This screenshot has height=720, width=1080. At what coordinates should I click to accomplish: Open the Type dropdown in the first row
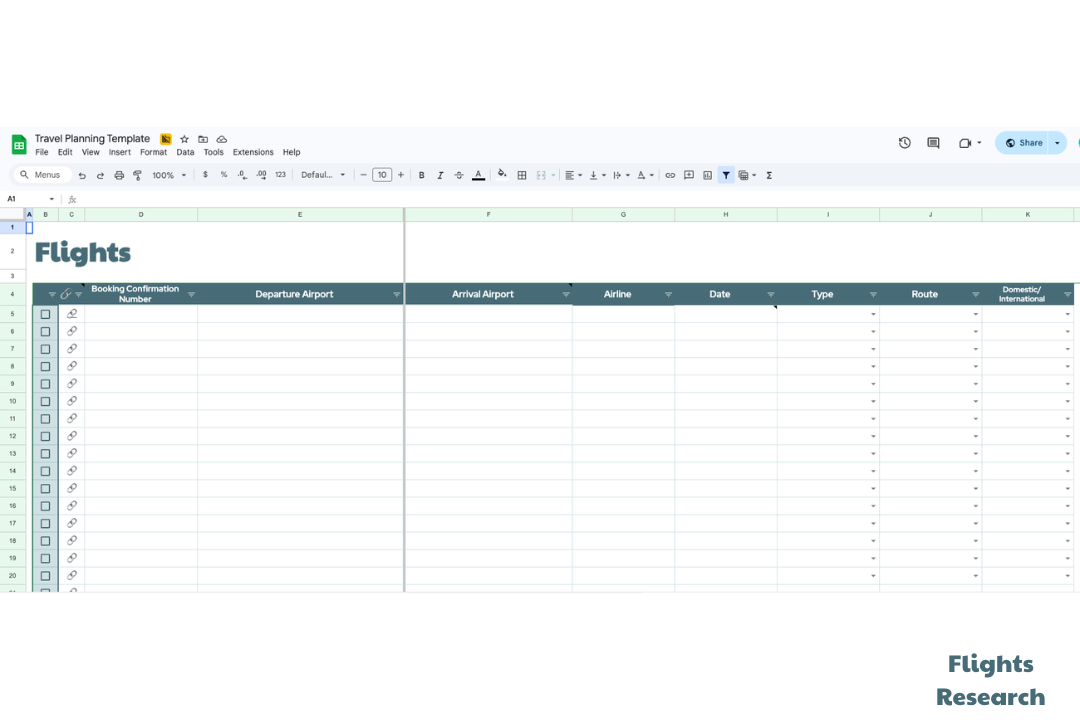[x=873, y=313]
